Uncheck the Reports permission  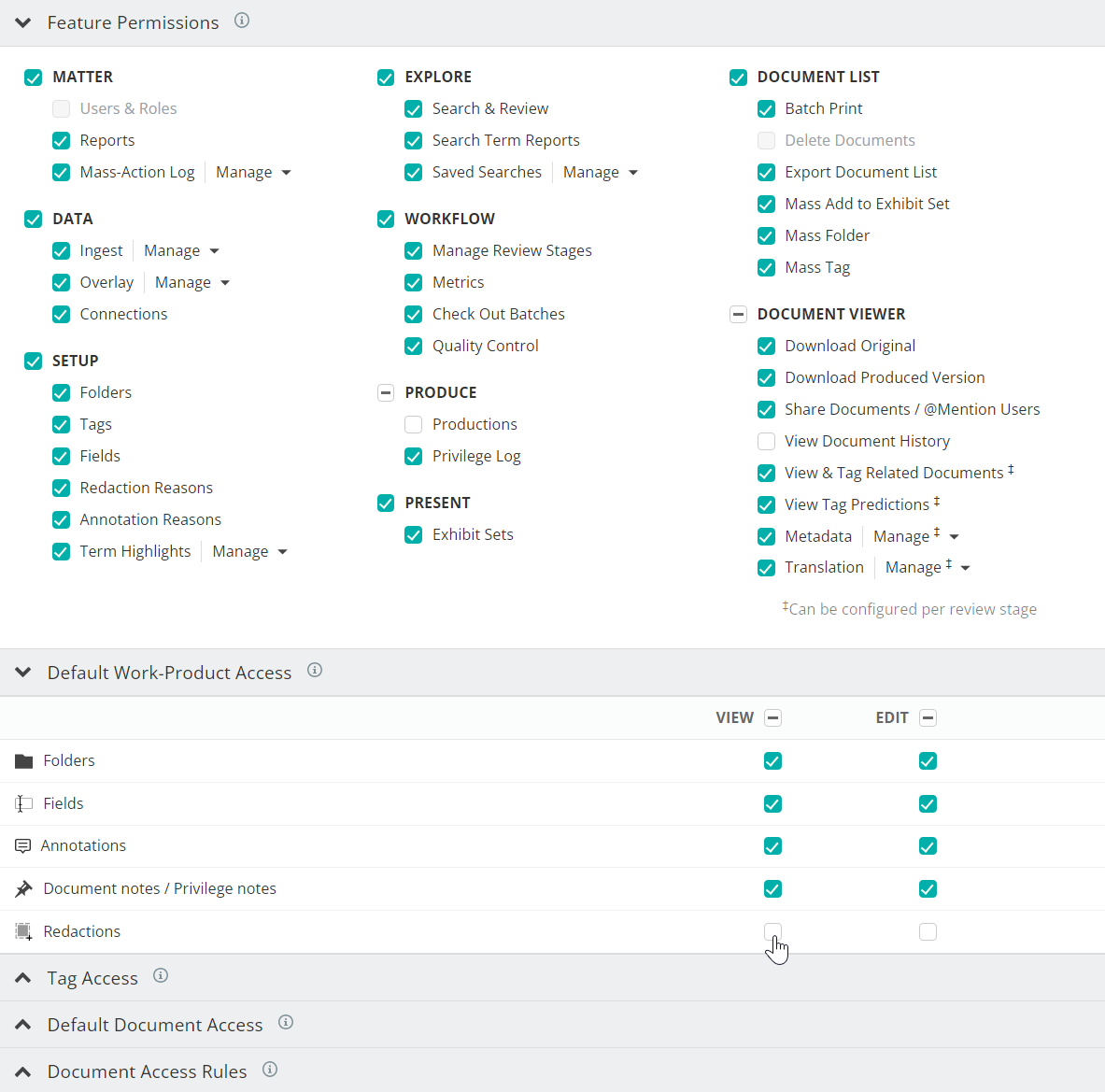click(x=62, y=141)
